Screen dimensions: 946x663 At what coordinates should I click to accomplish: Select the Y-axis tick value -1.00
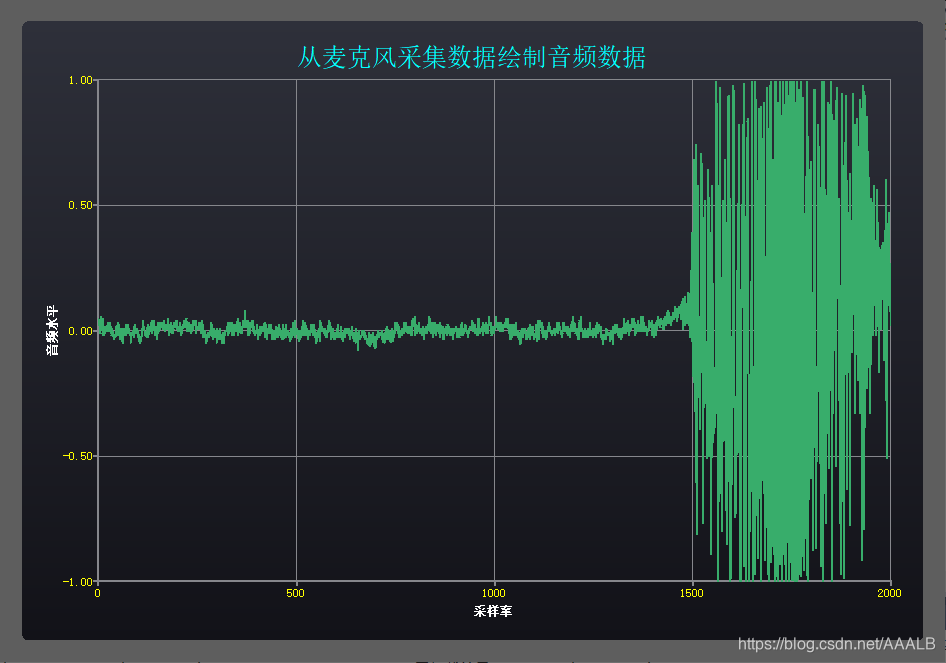coord(78,582)
